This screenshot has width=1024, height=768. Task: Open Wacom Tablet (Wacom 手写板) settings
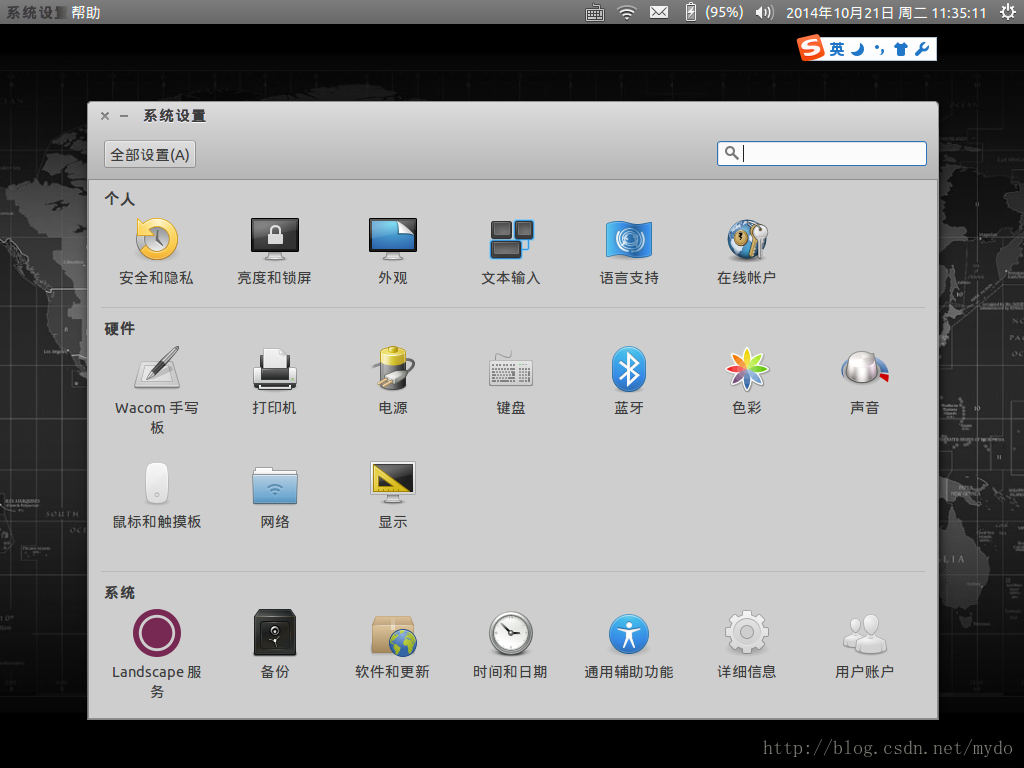click(157, 391)
